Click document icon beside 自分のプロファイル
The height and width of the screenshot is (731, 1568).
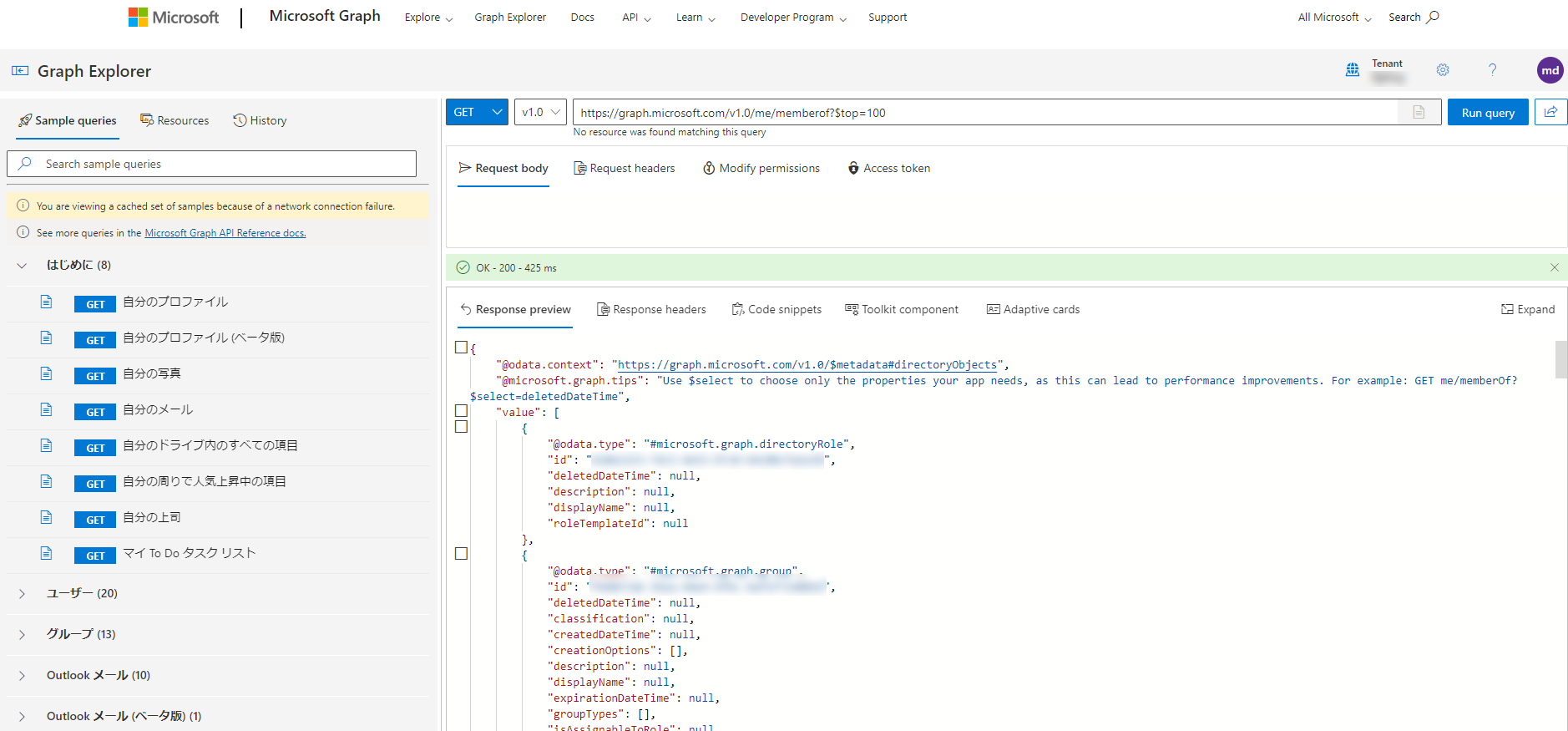(47, 302)
